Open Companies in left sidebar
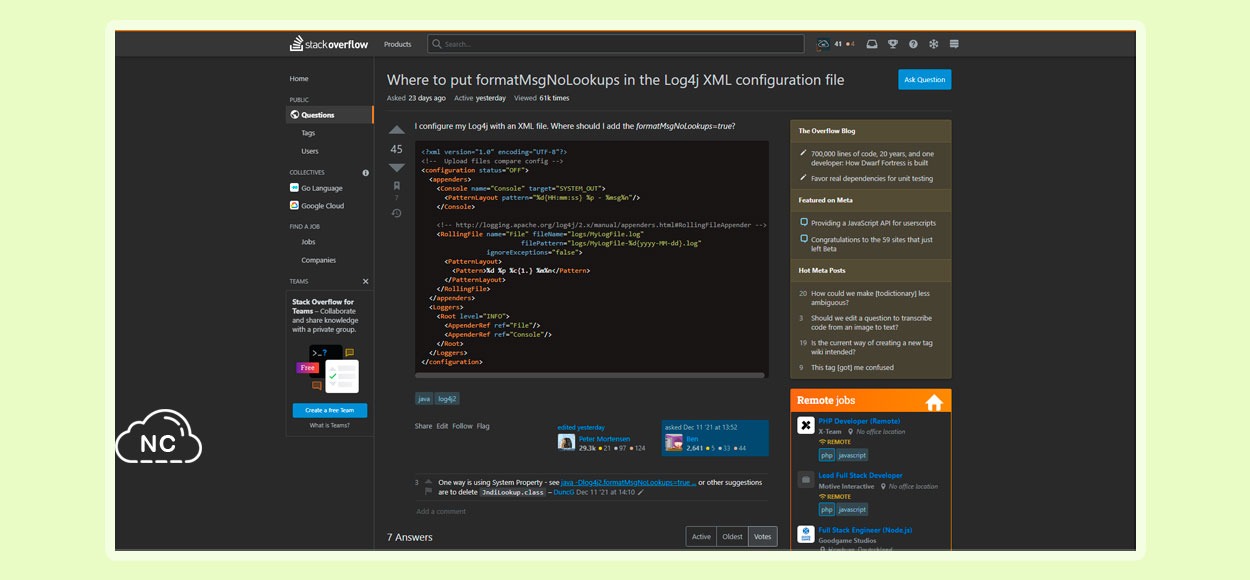 [319, 260]
